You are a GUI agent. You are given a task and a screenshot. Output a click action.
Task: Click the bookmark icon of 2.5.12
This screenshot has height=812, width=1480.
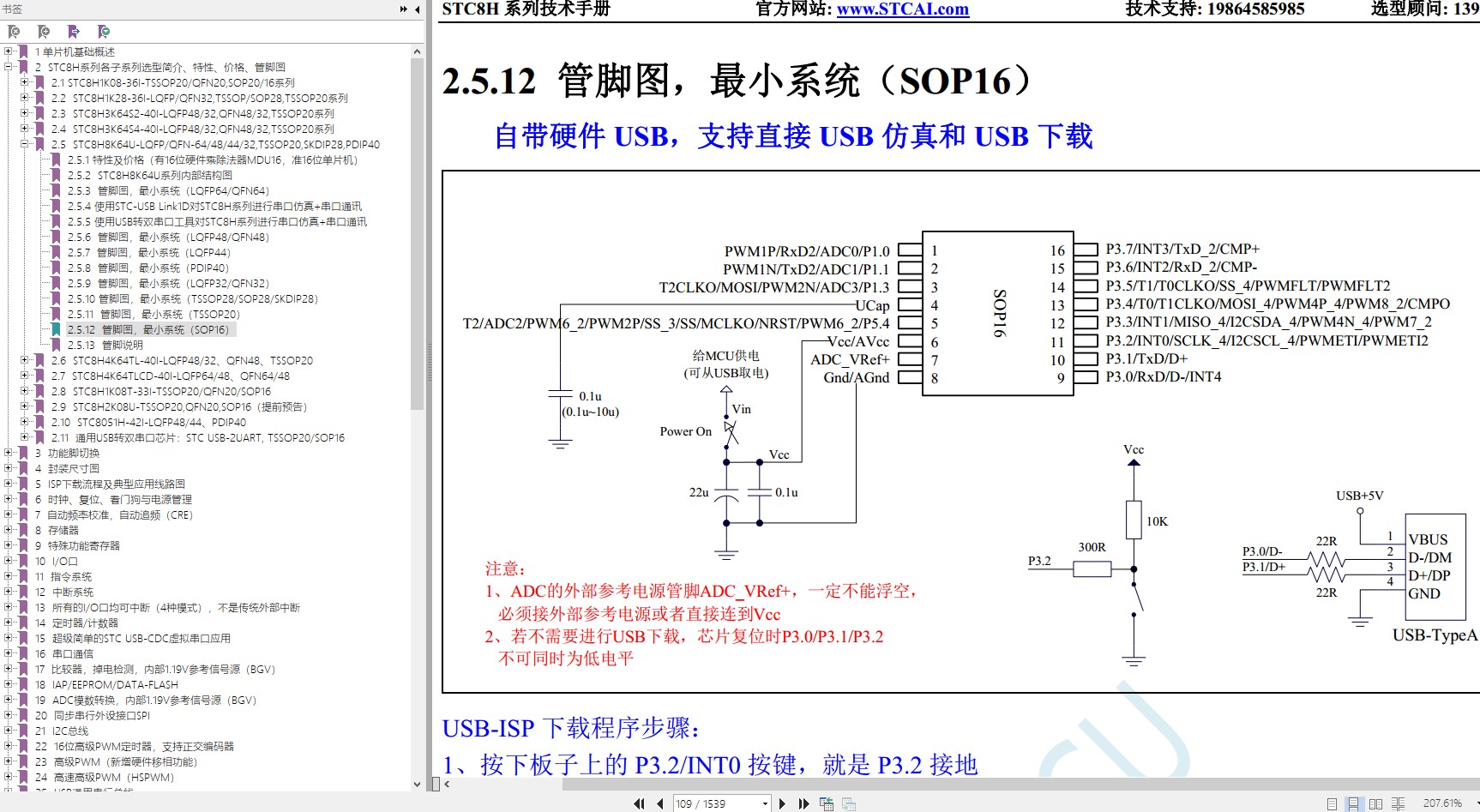(x=56, y=329)
